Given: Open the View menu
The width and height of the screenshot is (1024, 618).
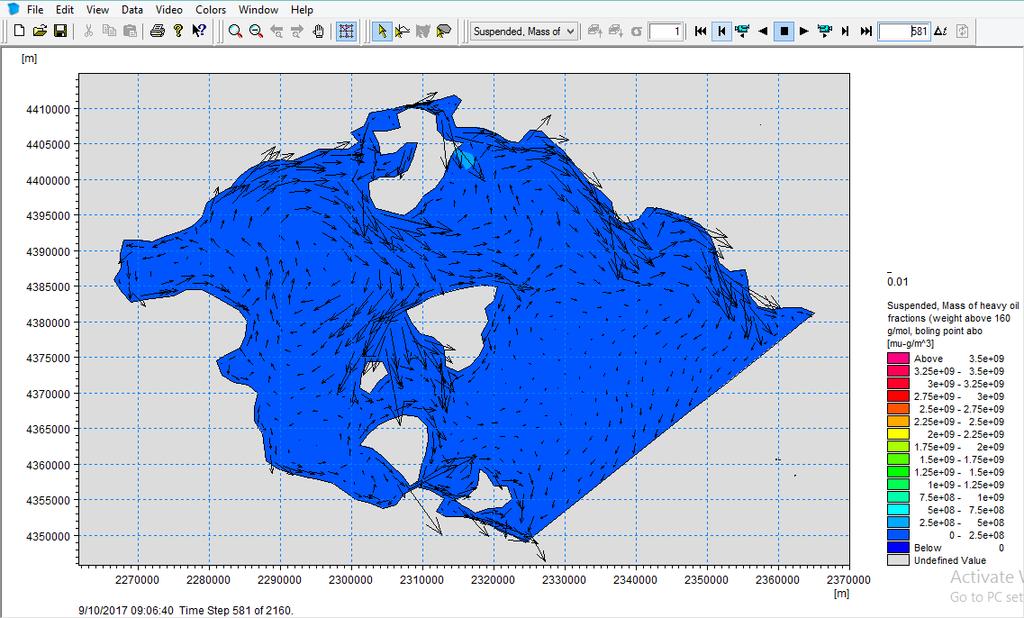Looking at the screenshot, I should point(97,10).
